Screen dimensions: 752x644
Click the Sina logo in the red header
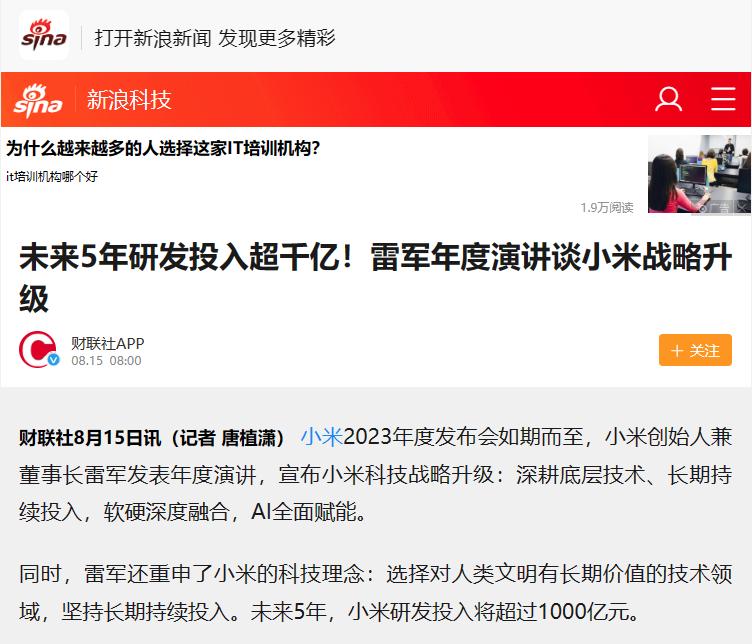pyautogui.click(x=38, y=100)
